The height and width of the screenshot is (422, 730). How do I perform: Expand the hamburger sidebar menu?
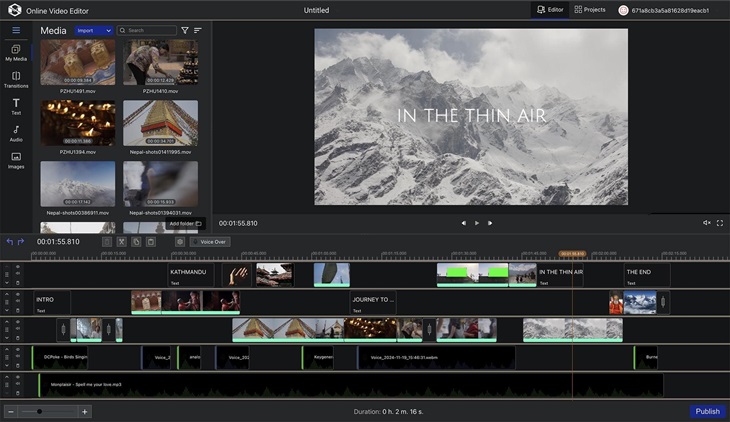pyautogui.click(x=16, y=31)
